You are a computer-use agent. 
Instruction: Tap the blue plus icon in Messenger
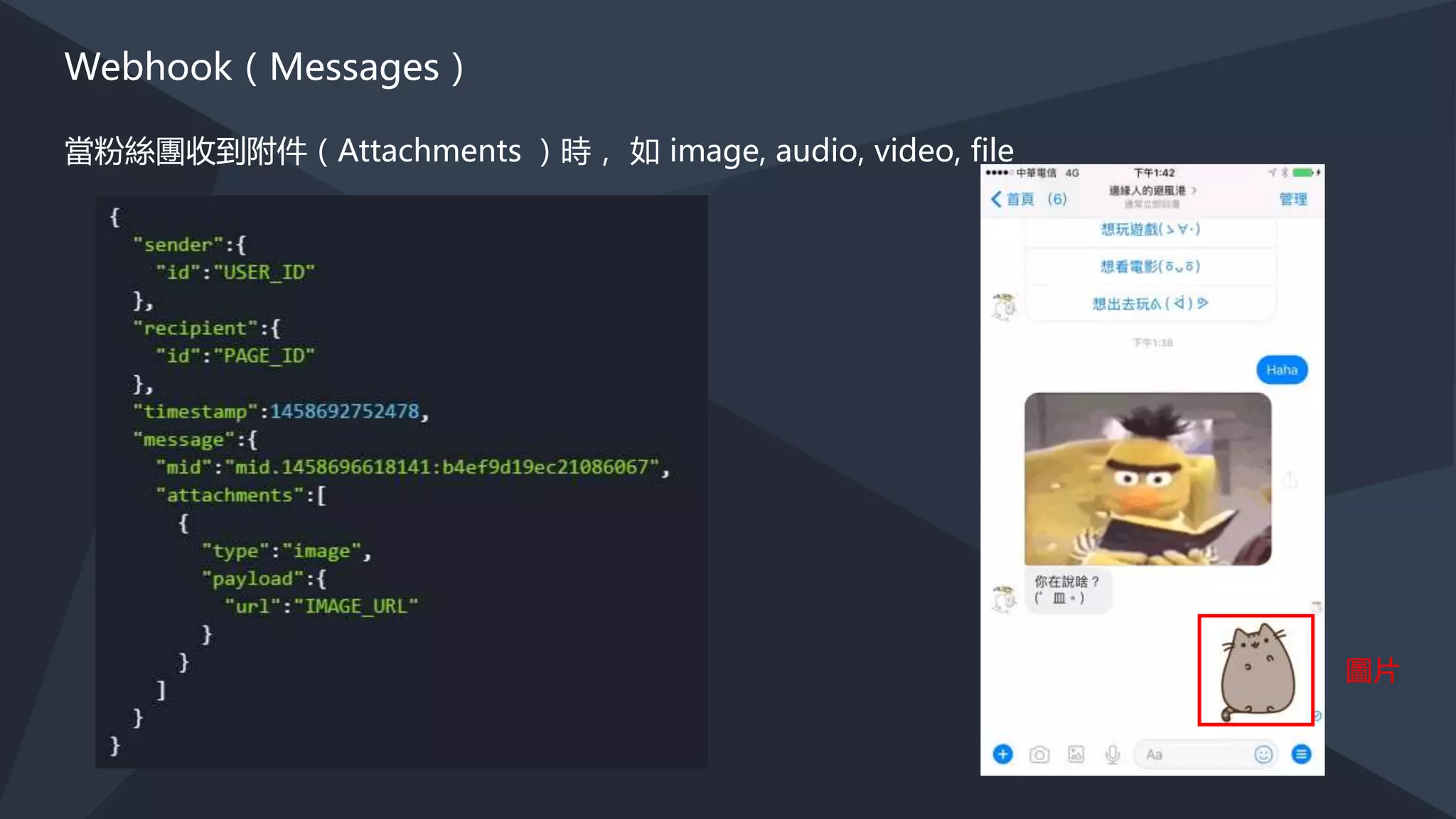(x=1002, y=754)
